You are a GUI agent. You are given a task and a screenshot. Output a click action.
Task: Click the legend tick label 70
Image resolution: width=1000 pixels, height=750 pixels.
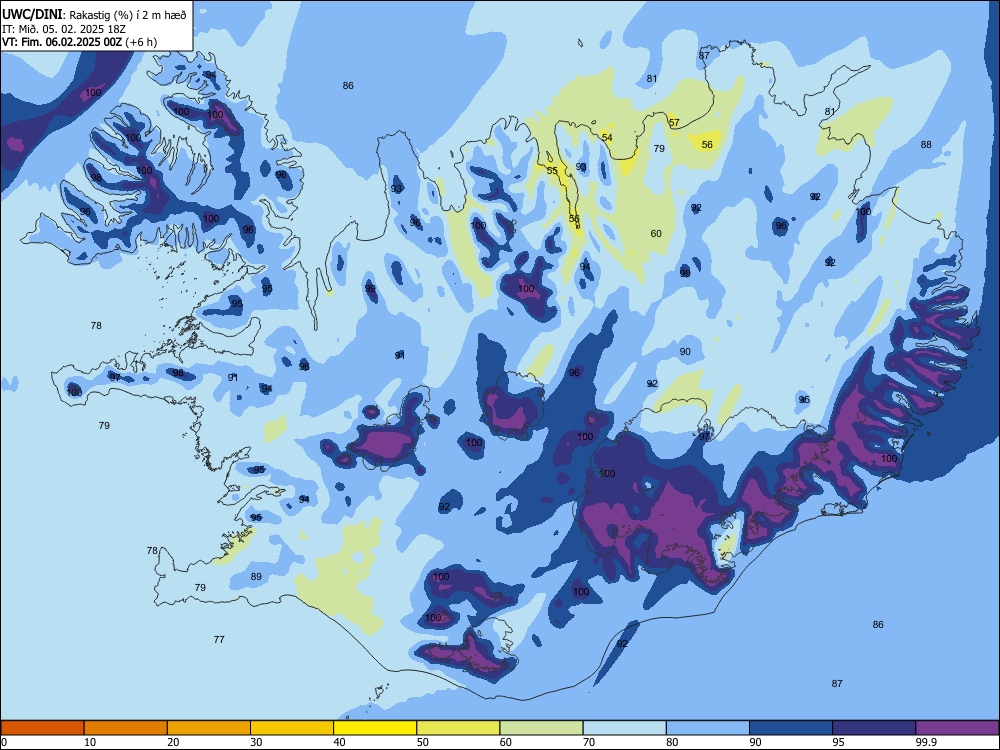(x=589, y=742)
